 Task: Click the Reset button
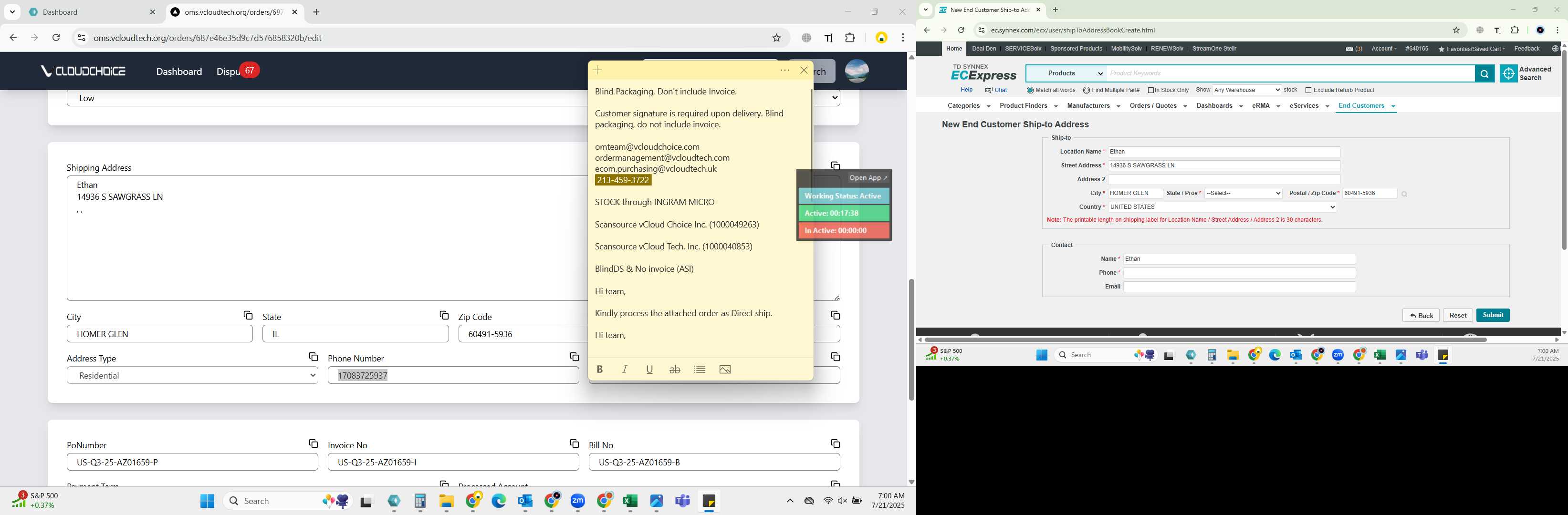[x=1457, y=315]
